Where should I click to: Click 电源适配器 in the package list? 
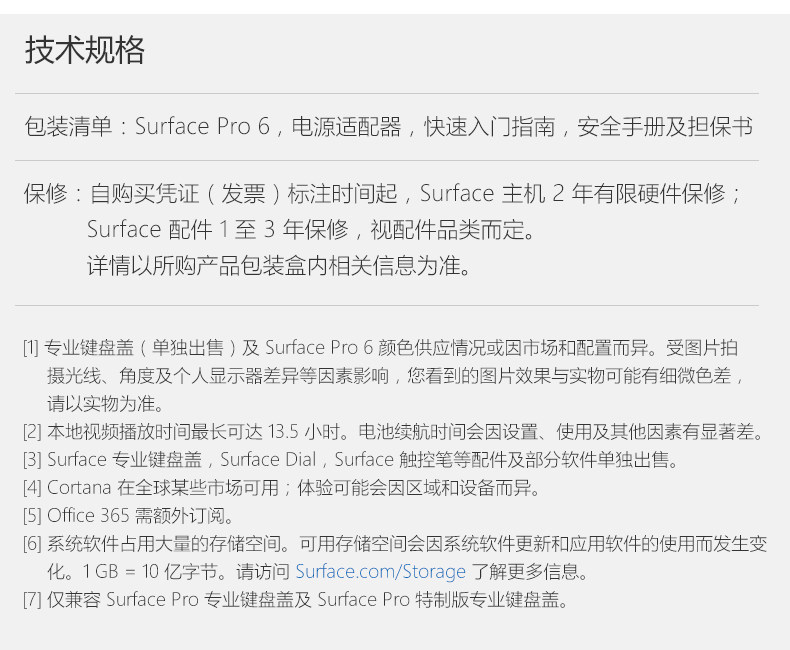(346, 127)
